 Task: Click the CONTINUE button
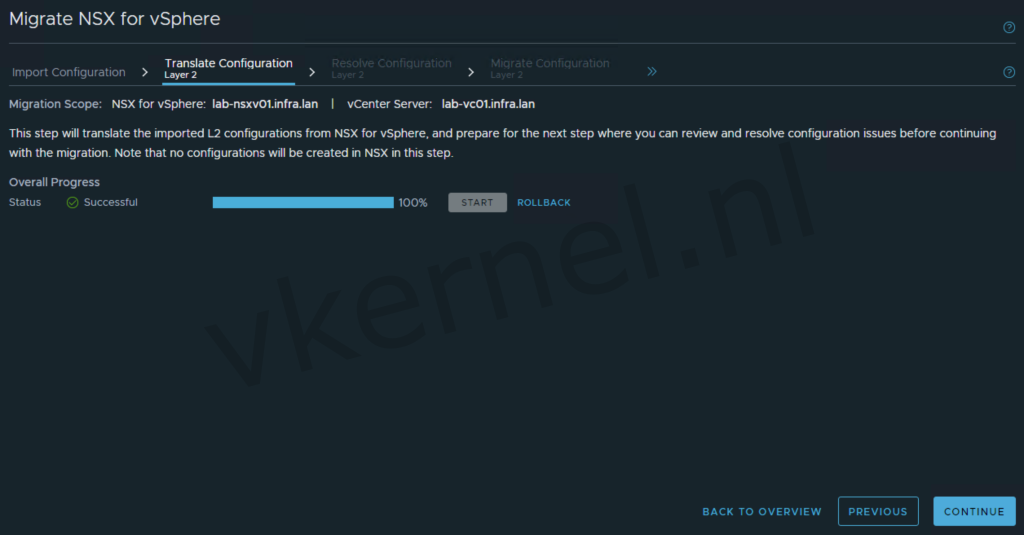(x=974, y=511)
